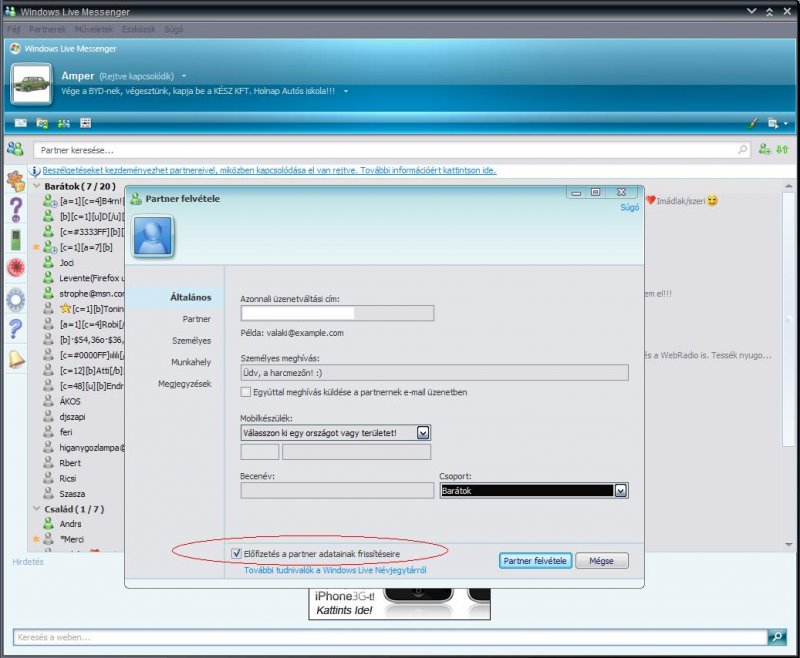
Task: Select the Megjegyzések tab
Action: click(x=184, y=384)
